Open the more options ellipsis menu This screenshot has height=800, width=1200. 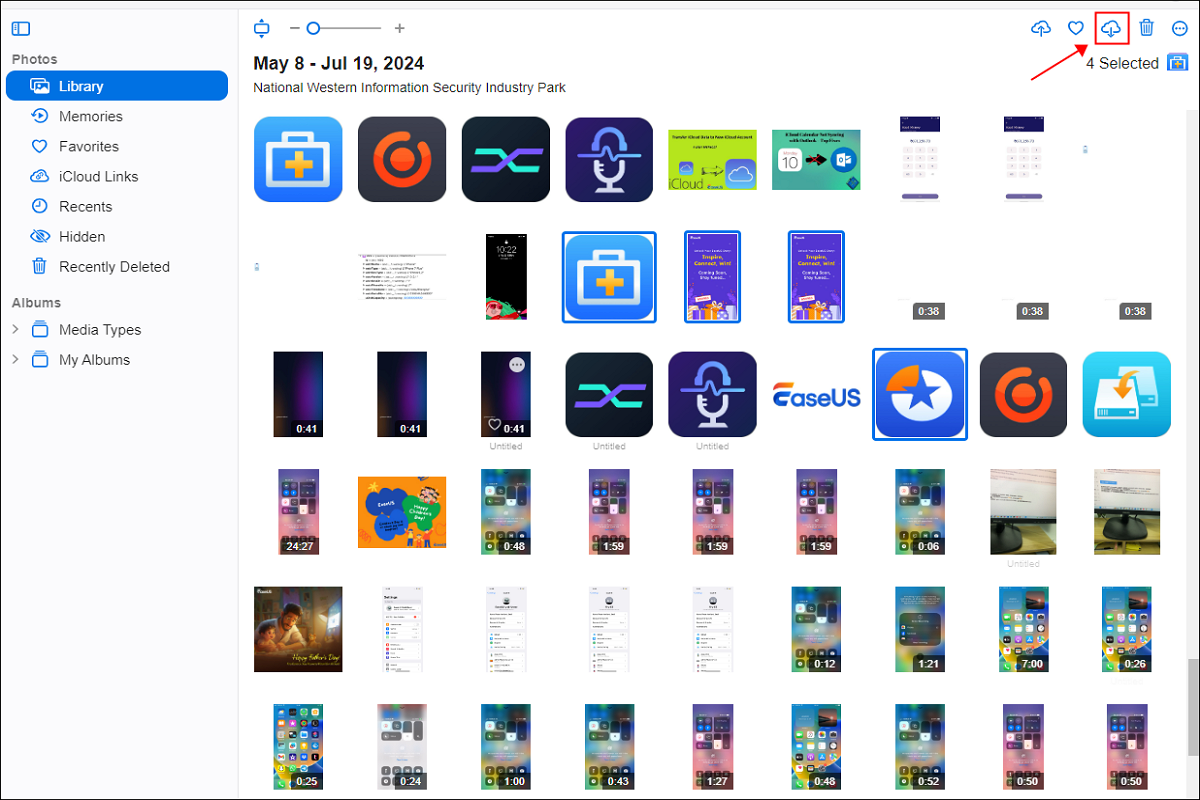(1180, 28)
